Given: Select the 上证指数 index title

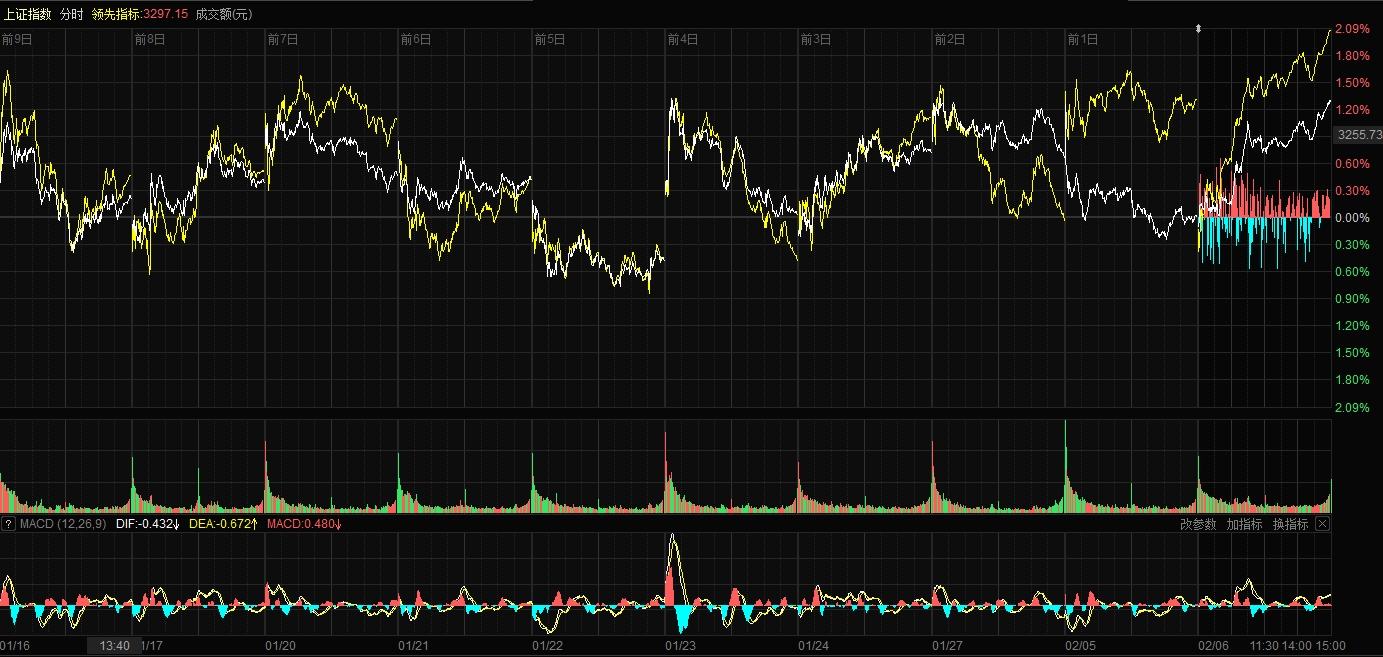Looking at the screenshot, I should [x=27, y=14].
